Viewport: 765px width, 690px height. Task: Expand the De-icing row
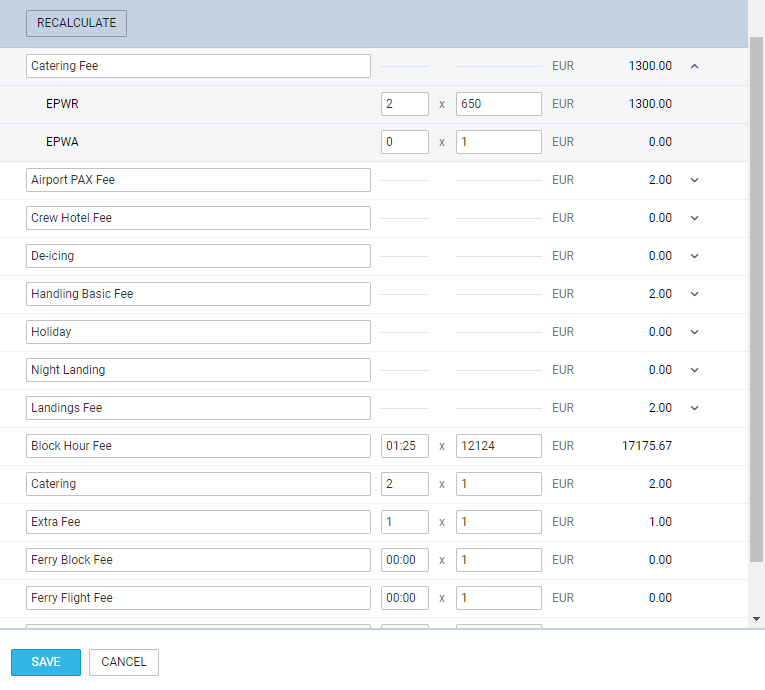point(695,256)
